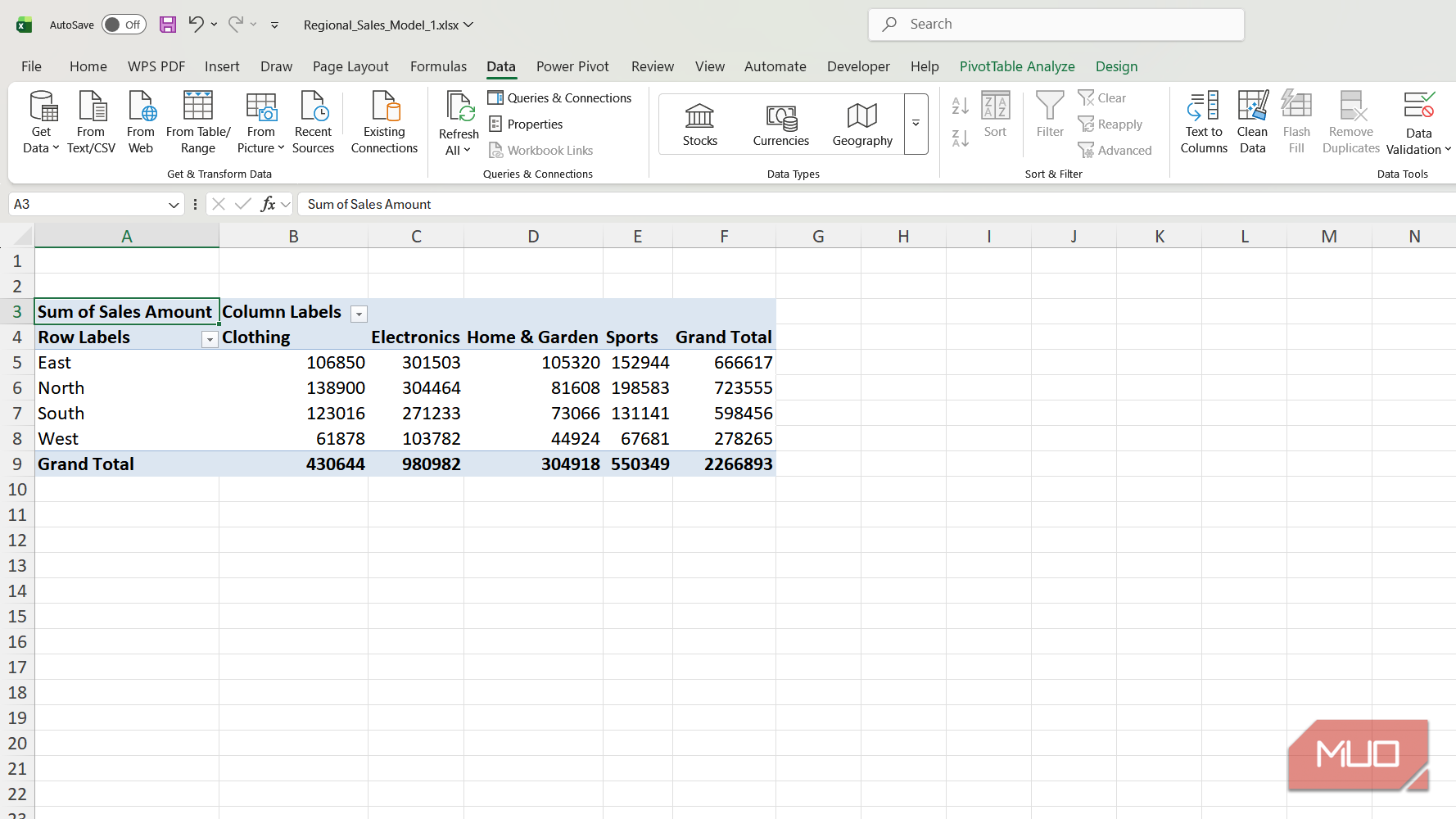Expand the Name Box dropdown
This screenshot has height=819, width=1456.
174,205
